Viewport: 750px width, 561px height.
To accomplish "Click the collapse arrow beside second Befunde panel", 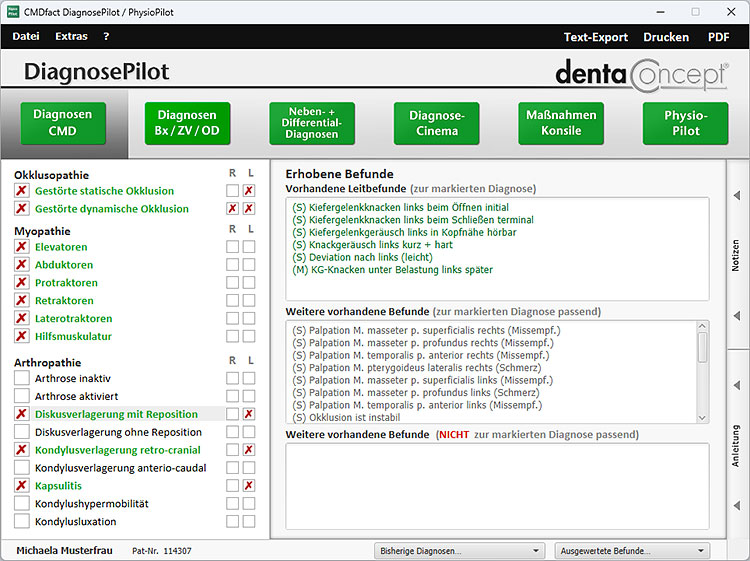I will coord(737,316).
